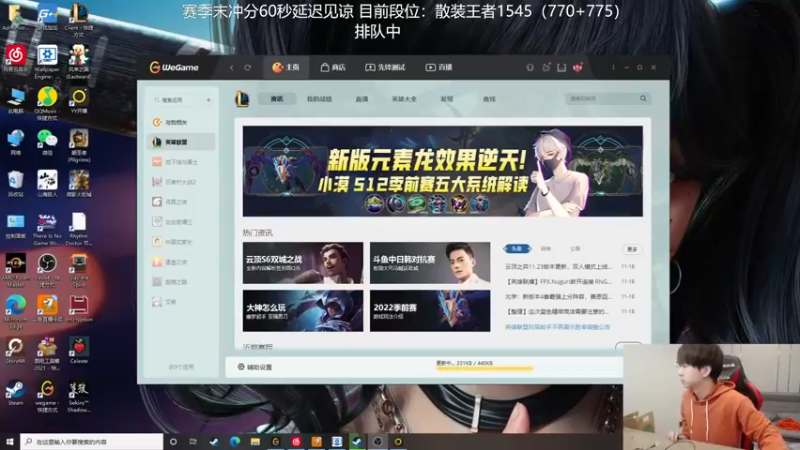
Task: Open the 主页 home tab in WeGame
Action: pyautogui.click(x=286, y=67)
